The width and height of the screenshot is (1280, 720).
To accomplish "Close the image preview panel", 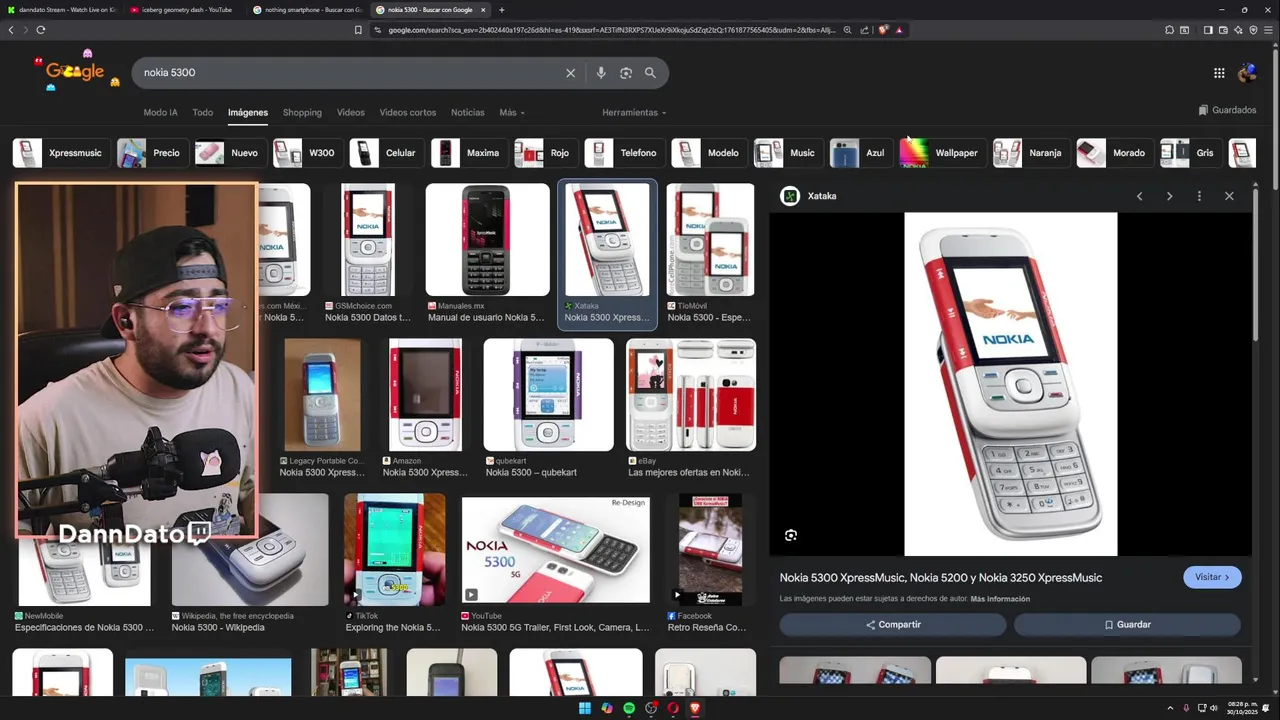I will point(1229,196).
